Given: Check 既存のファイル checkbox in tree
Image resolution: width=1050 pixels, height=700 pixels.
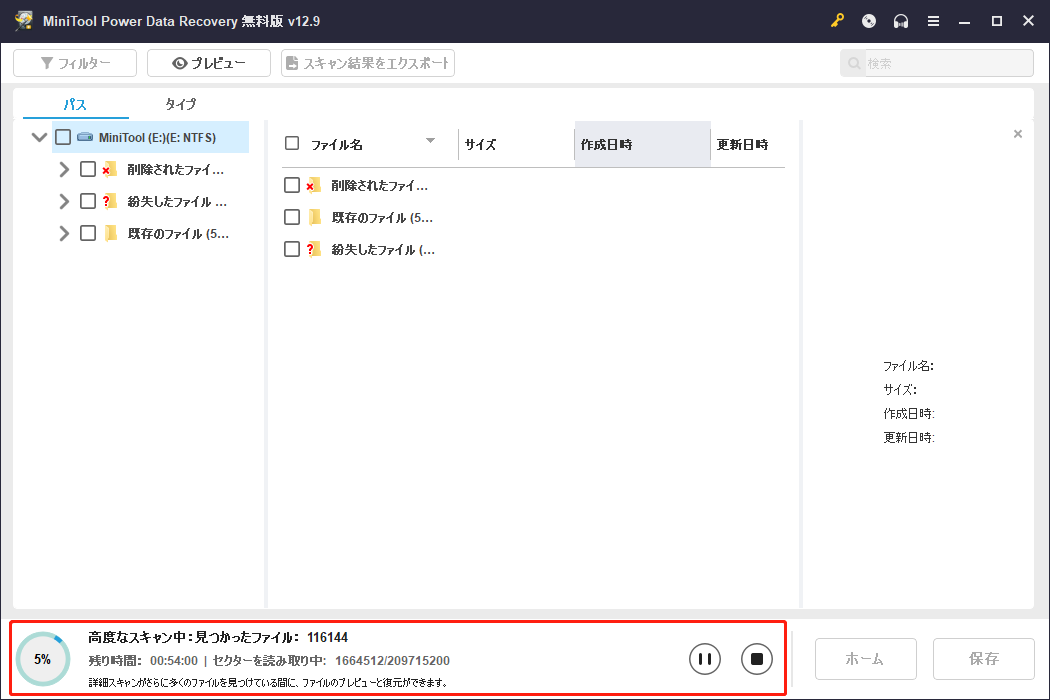Looking at the screenshot, I should tap(88, 233).
